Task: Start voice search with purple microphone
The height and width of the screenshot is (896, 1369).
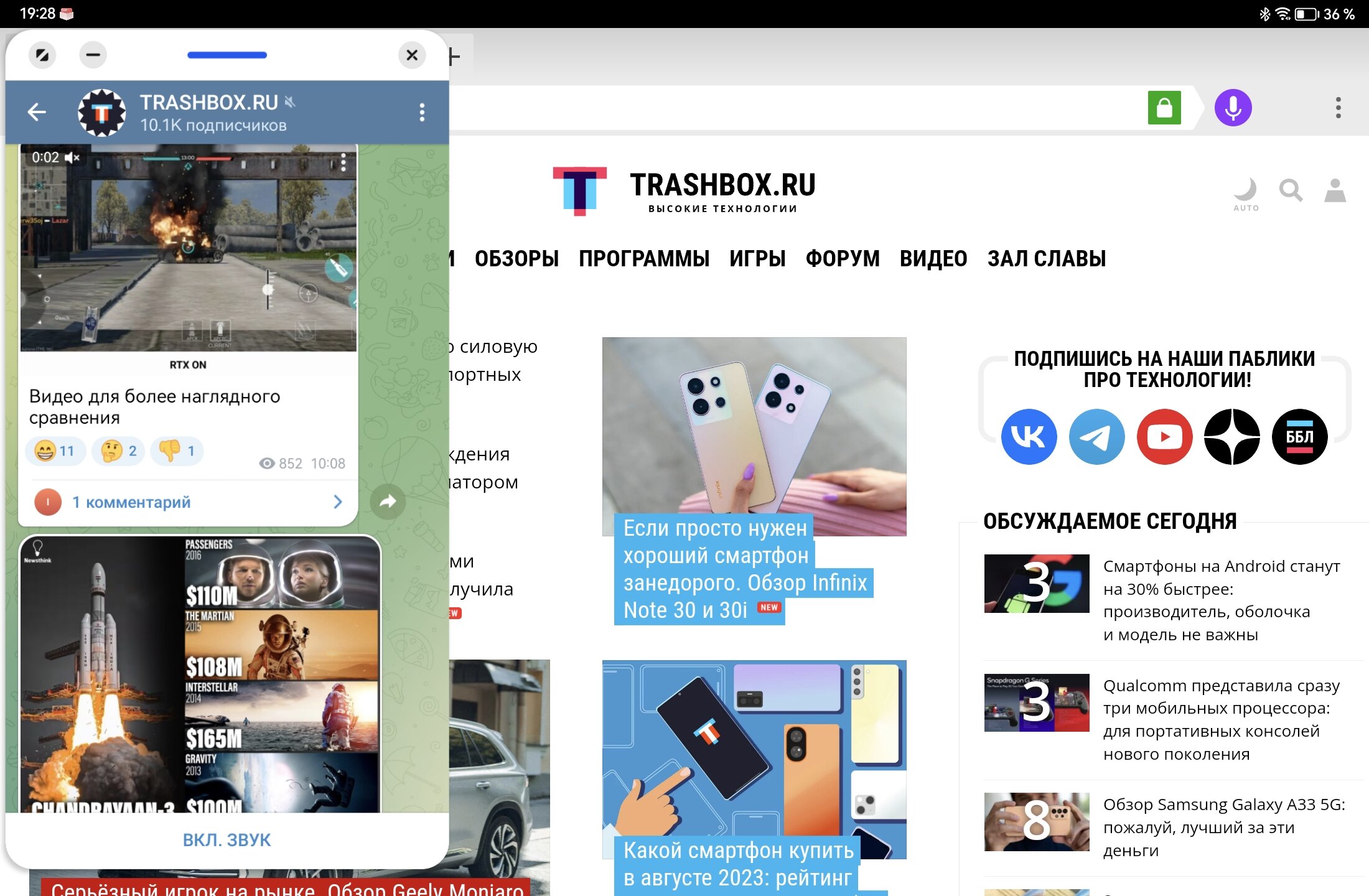Action: coord(1233,108)
